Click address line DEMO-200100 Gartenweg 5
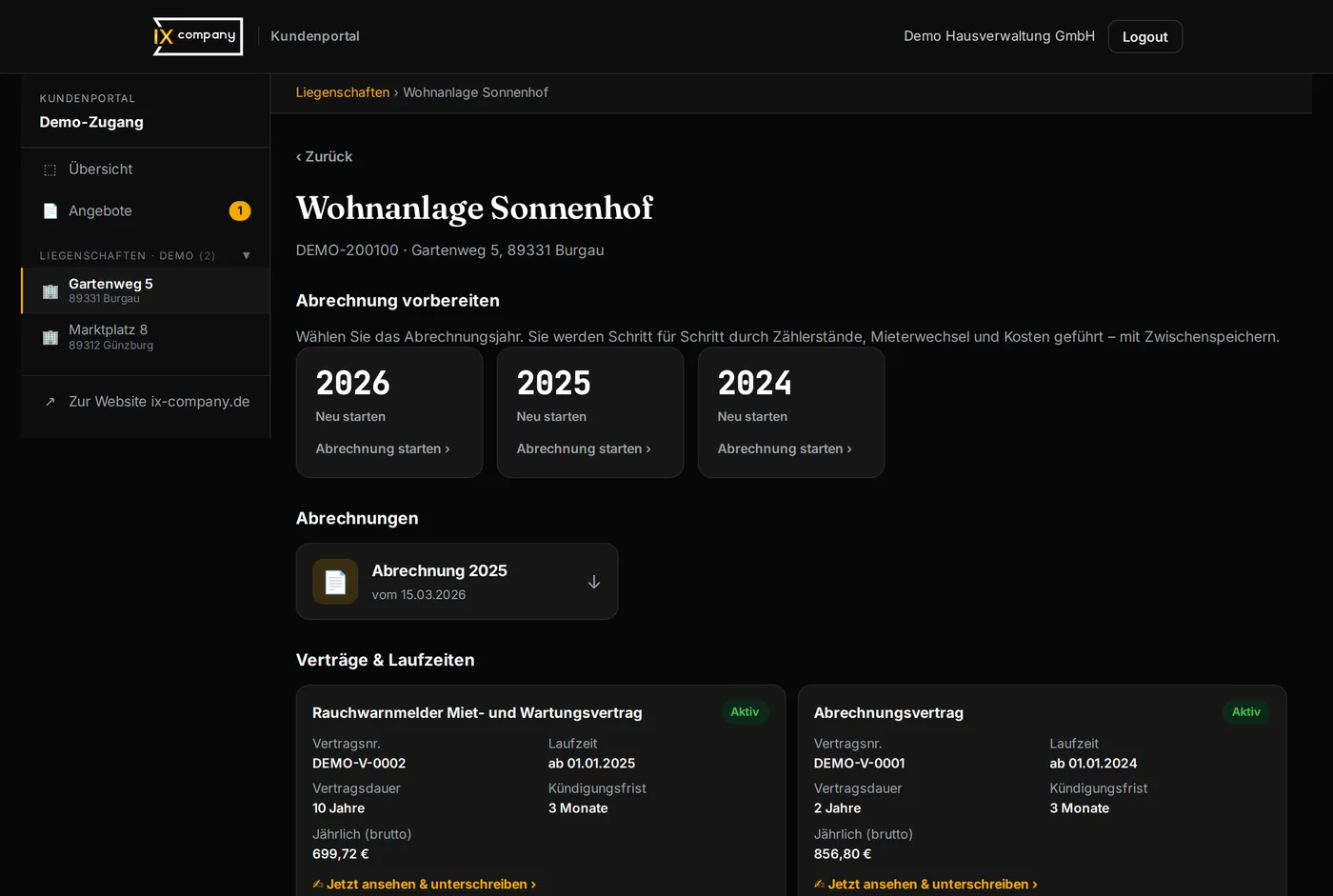 pyautogui.click(x=449, y=250)
